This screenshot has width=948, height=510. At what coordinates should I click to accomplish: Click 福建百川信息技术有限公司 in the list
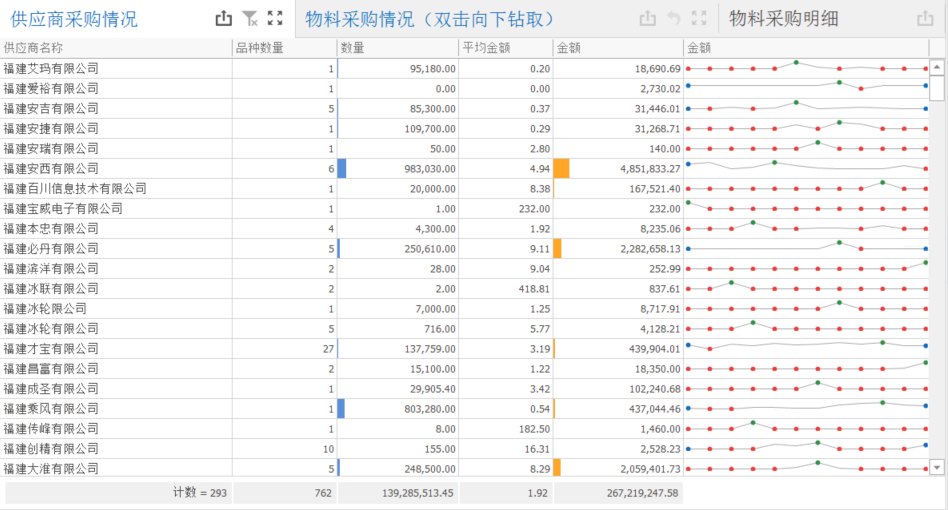tap(75, 189)
